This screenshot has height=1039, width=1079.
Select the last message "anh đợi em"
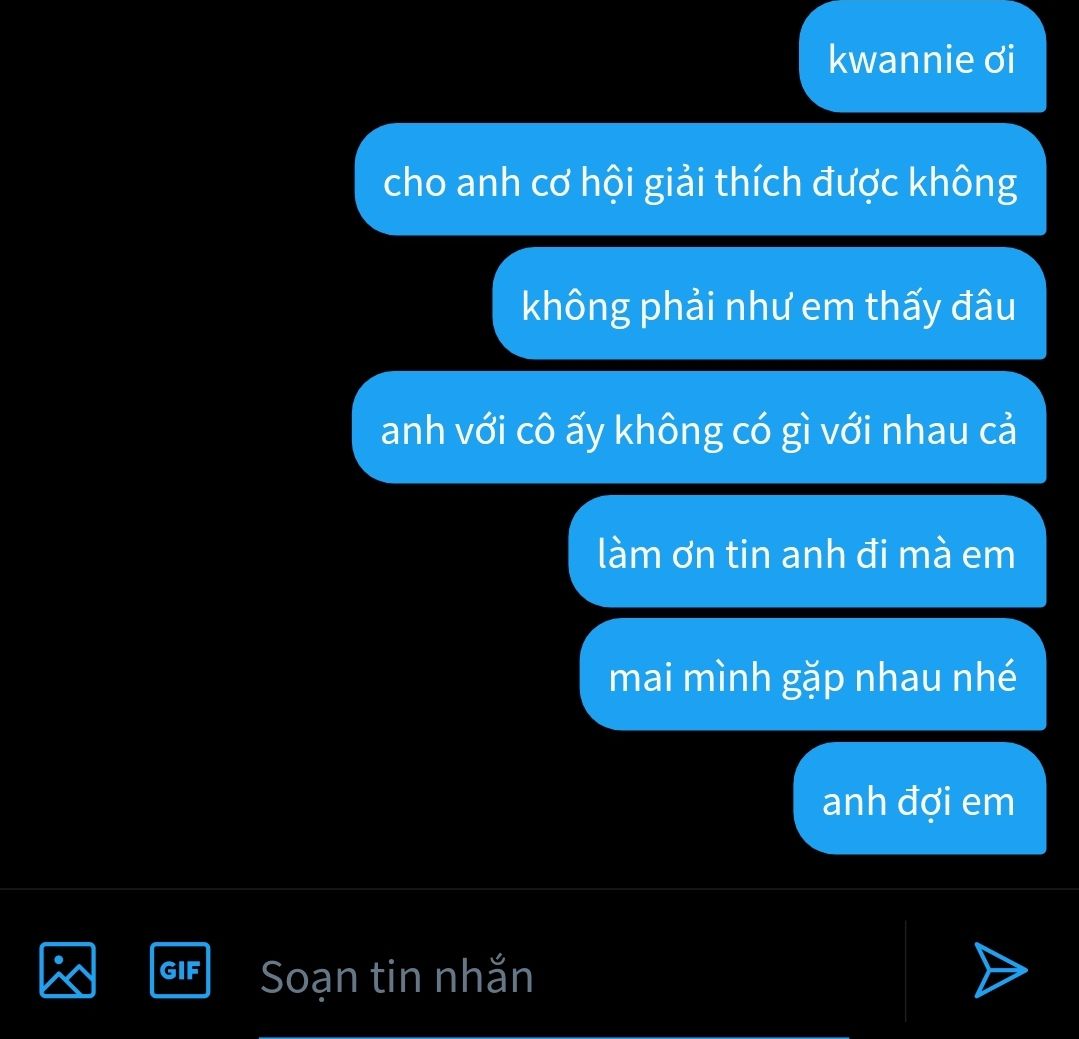click(919, 798)
